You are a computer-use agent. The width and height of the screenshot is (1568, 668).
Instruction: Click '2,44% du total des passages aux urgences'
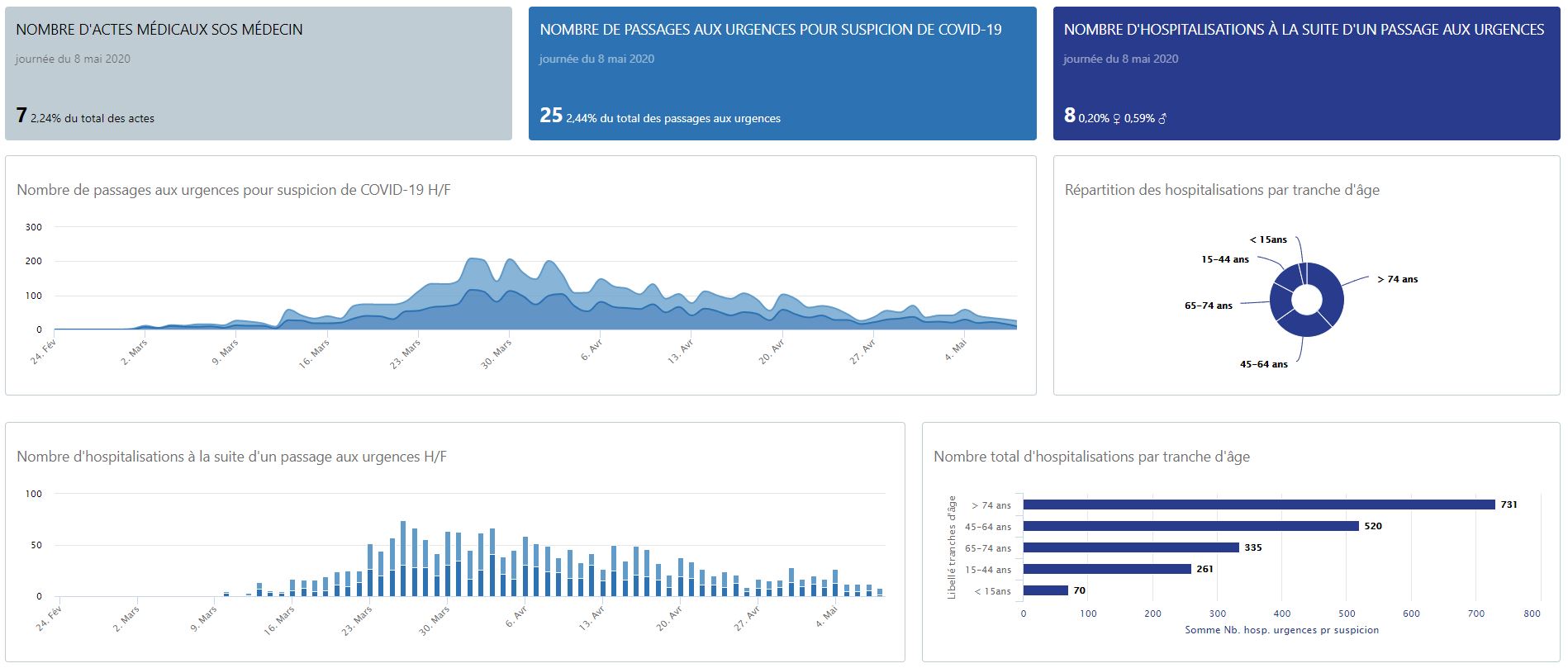coord(673,119)
